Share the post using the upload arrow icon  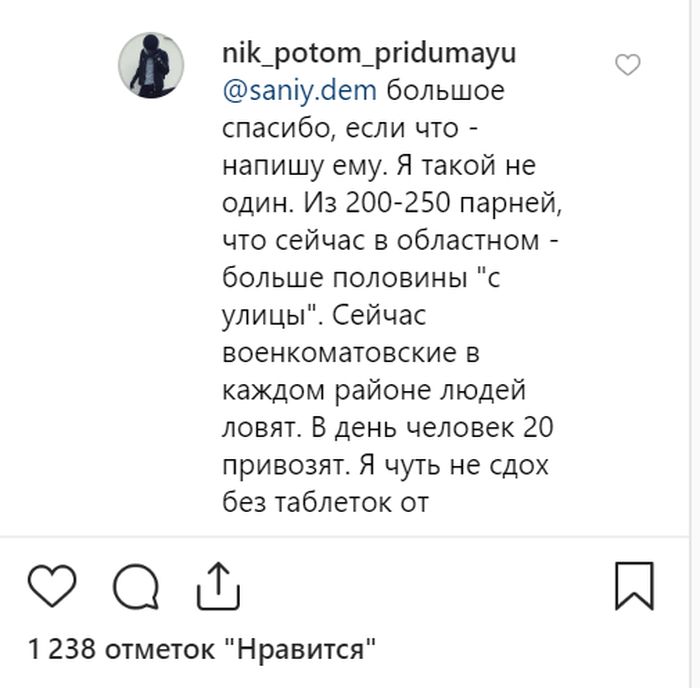pyautogui.click(x=217, y=586)
